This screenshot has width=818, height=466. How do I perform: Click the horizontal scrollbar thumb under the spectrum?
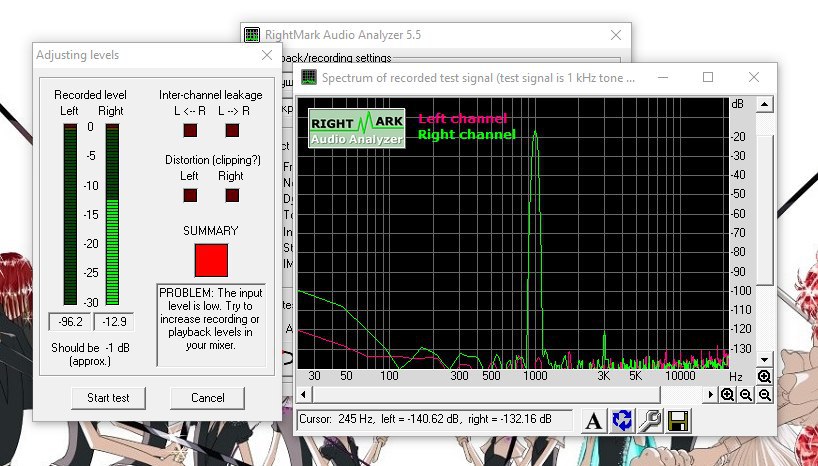tap(486, 395)
